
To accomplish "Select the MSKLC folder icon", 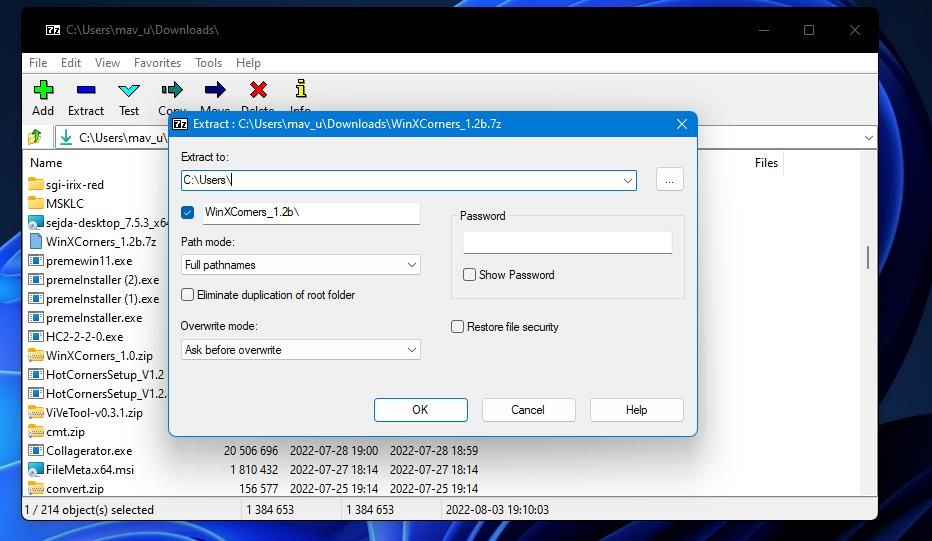I will [x=36, y=203].
